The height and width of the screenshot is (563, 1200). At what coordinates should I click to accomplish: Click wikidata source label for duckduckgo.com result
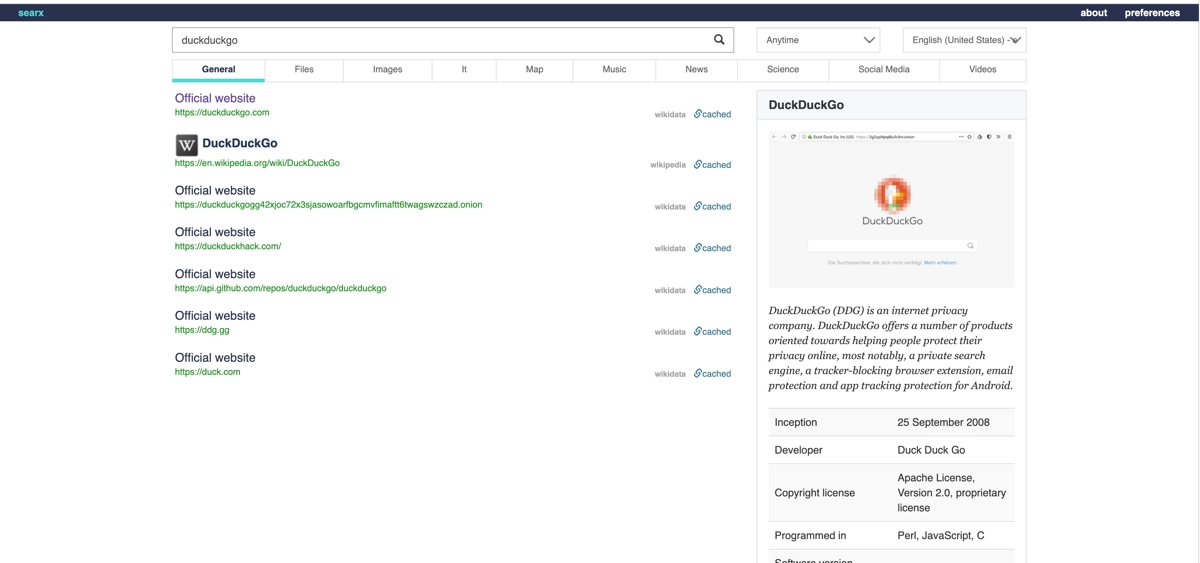670,115
